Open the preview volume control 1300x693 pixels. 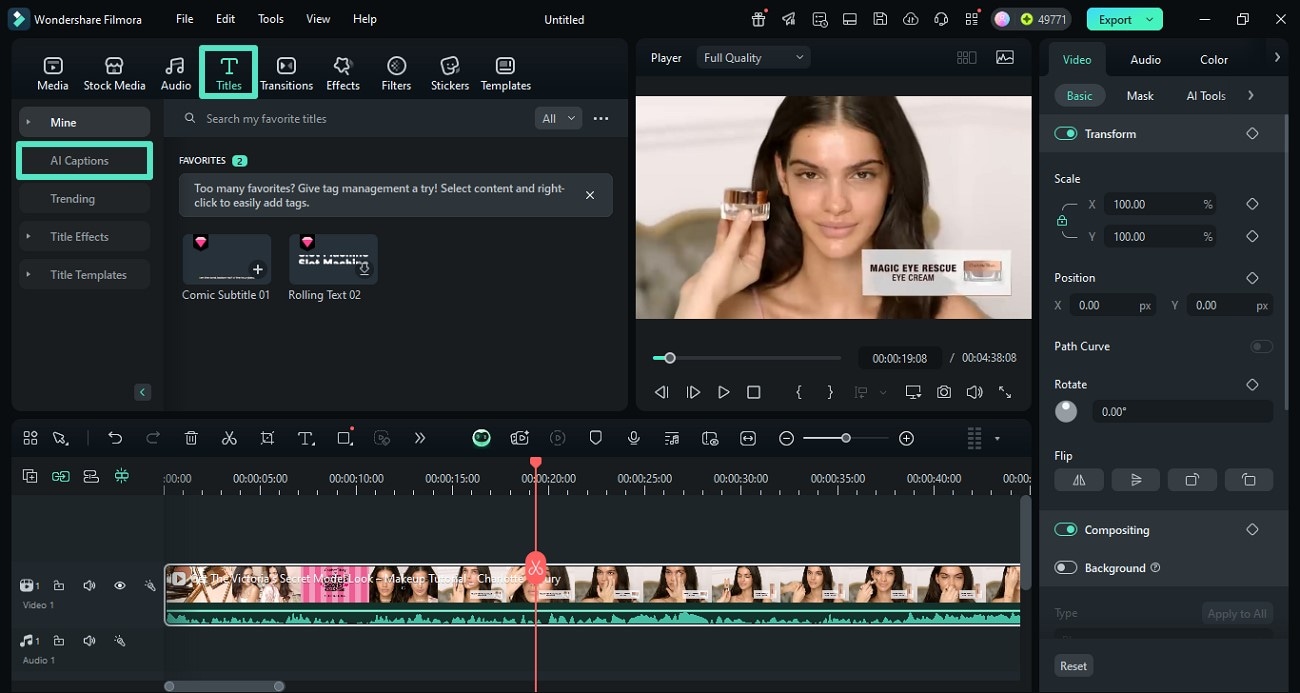[x=974, y=393]
